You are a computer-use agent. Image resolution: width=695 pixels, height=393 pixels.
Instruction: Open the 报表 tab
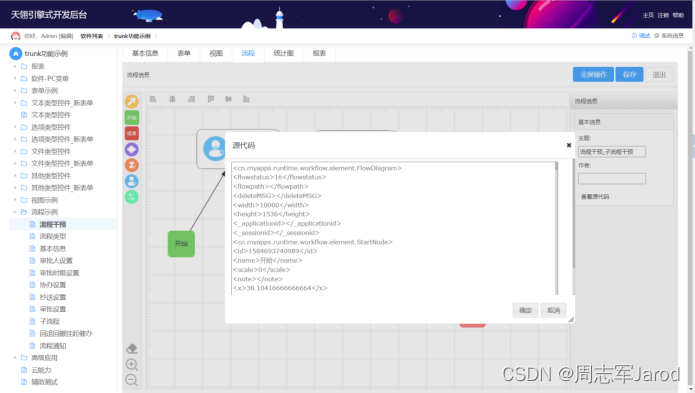(x=319, y=53)
